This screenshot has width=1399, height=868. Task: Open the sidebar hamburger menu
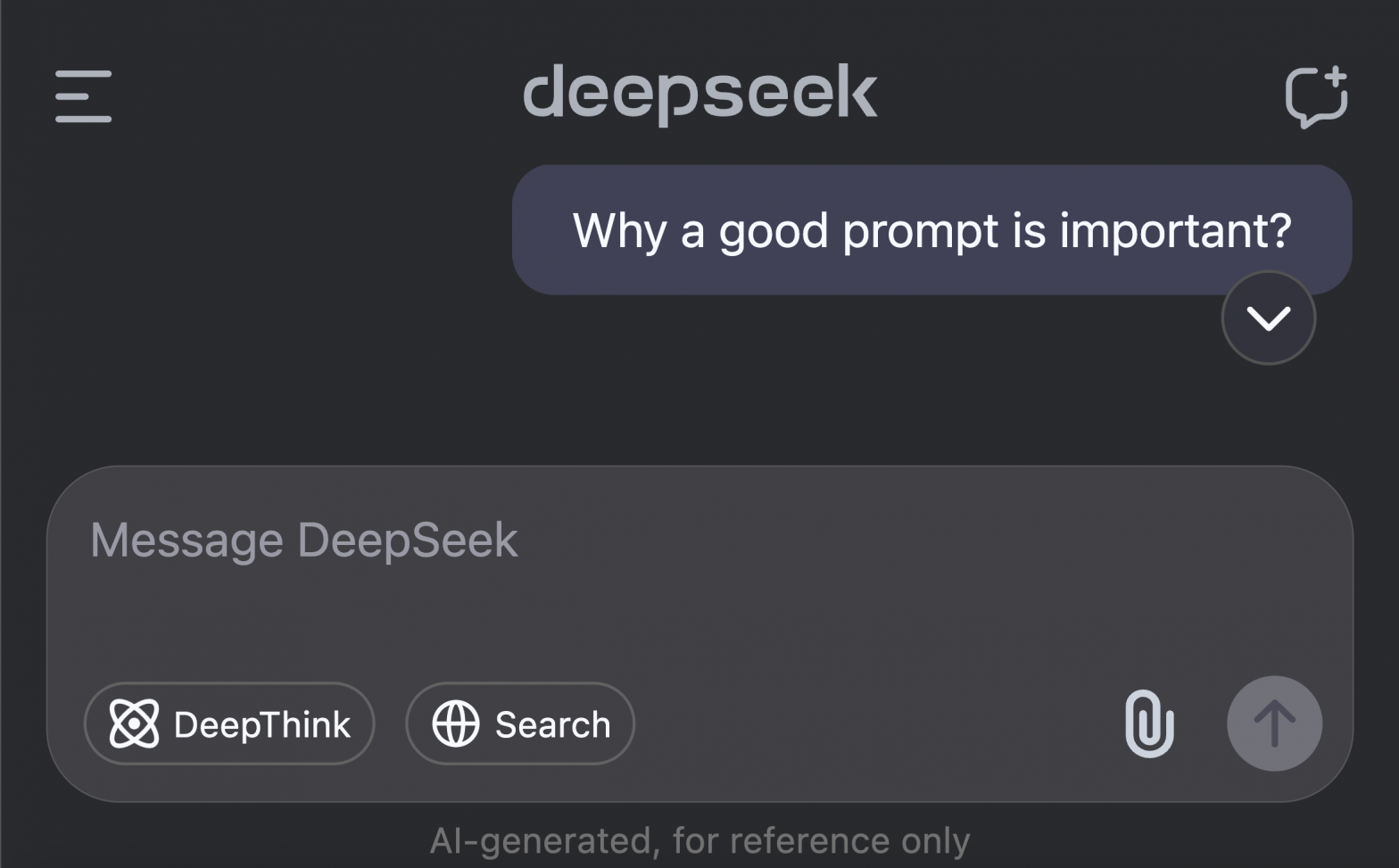click(x=83, y=96)
